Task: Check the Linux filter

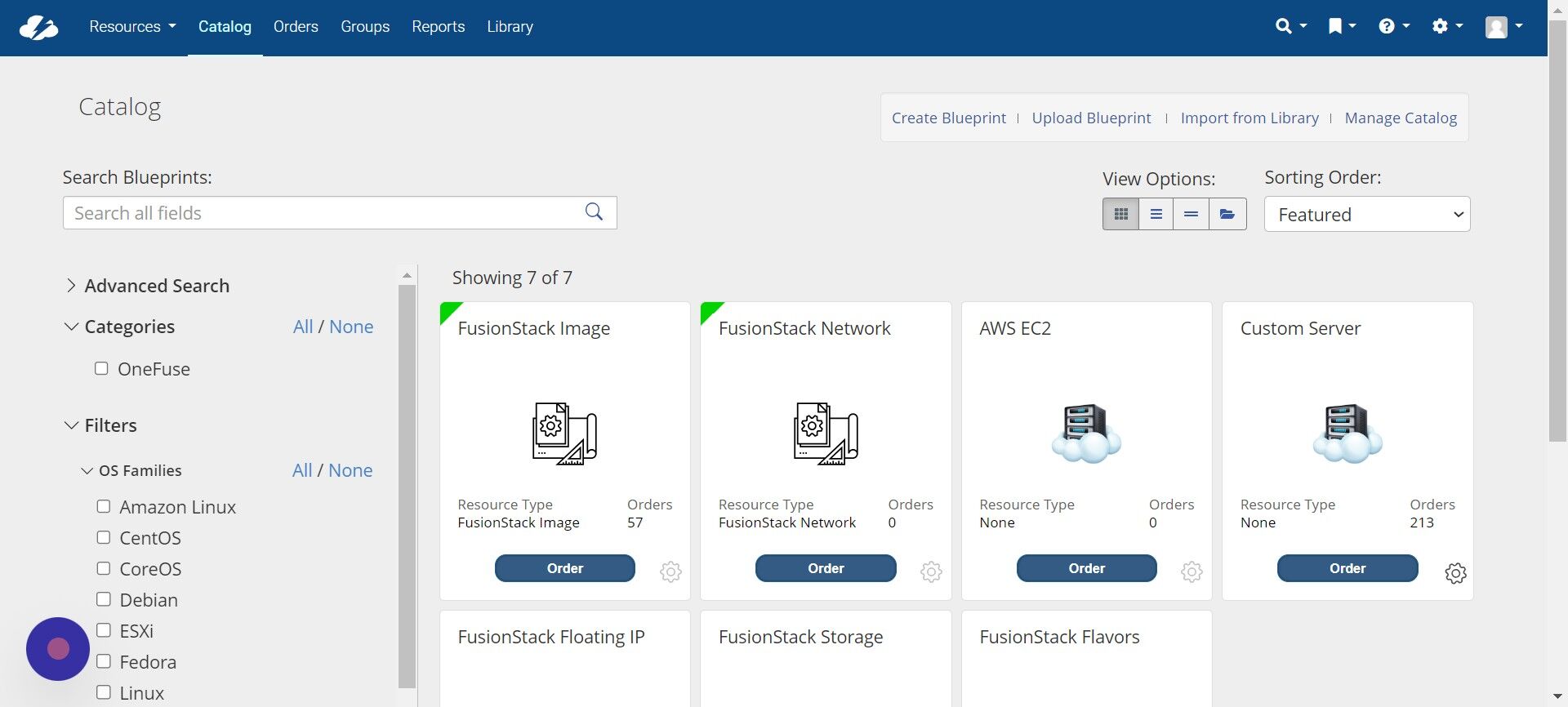Action: (104, 692)
